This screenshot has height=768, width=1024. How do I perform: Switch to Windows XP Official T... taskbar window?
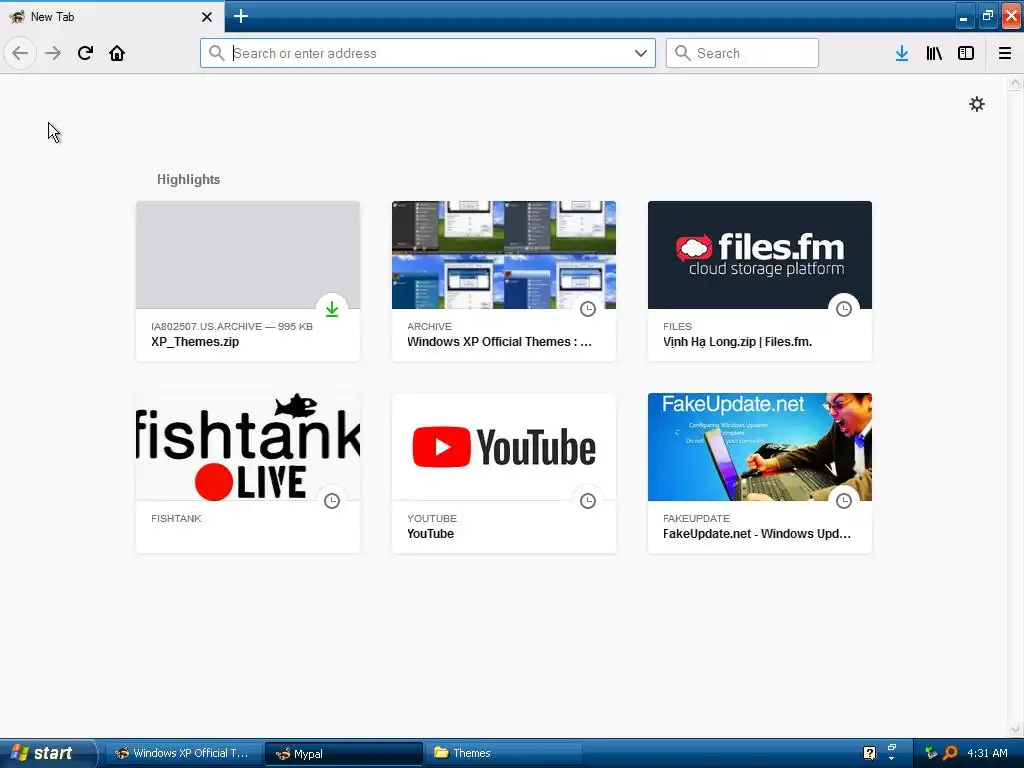(183, 753)
